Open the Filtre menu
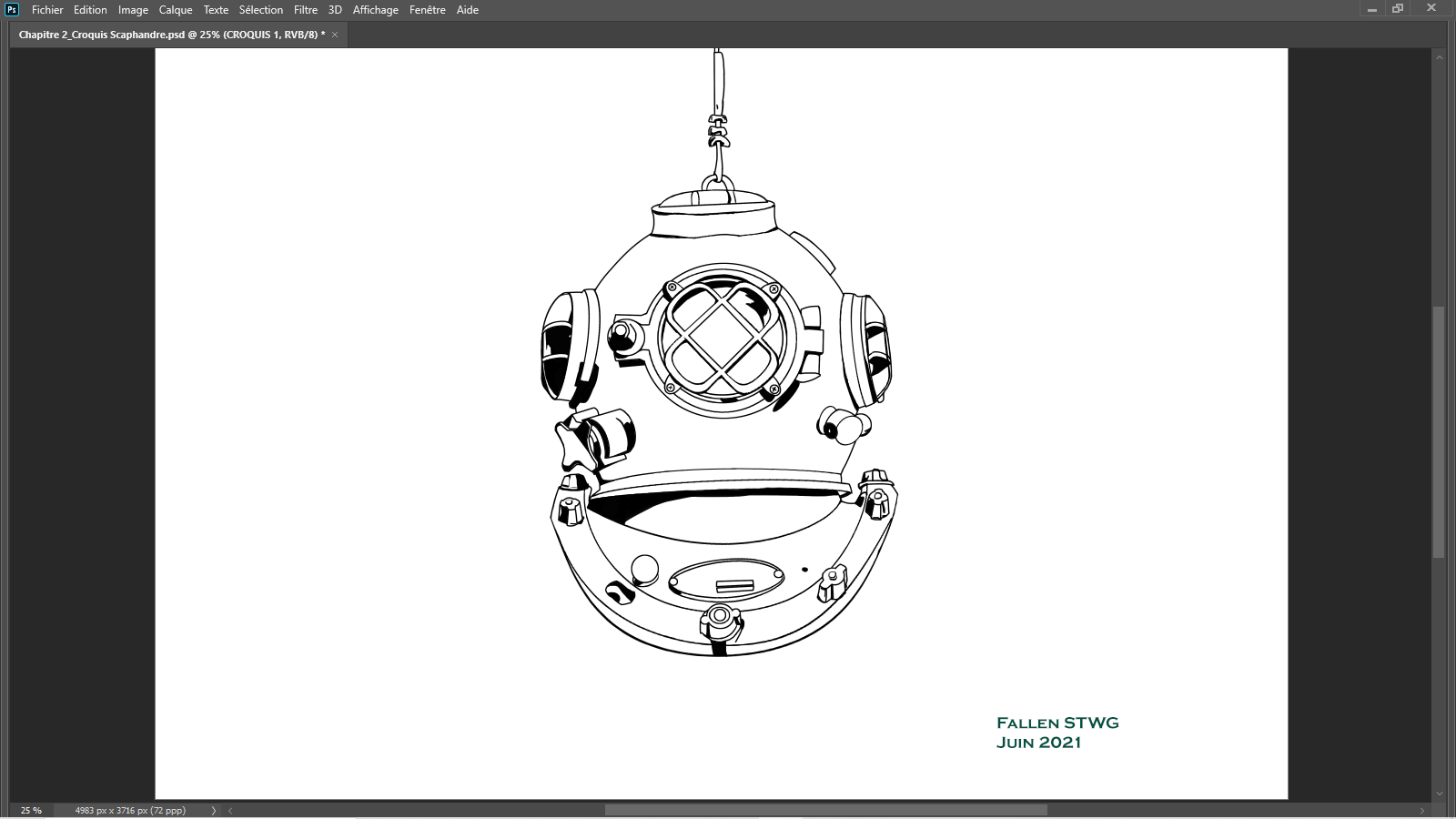The image size is (1456, 819). 306,10
